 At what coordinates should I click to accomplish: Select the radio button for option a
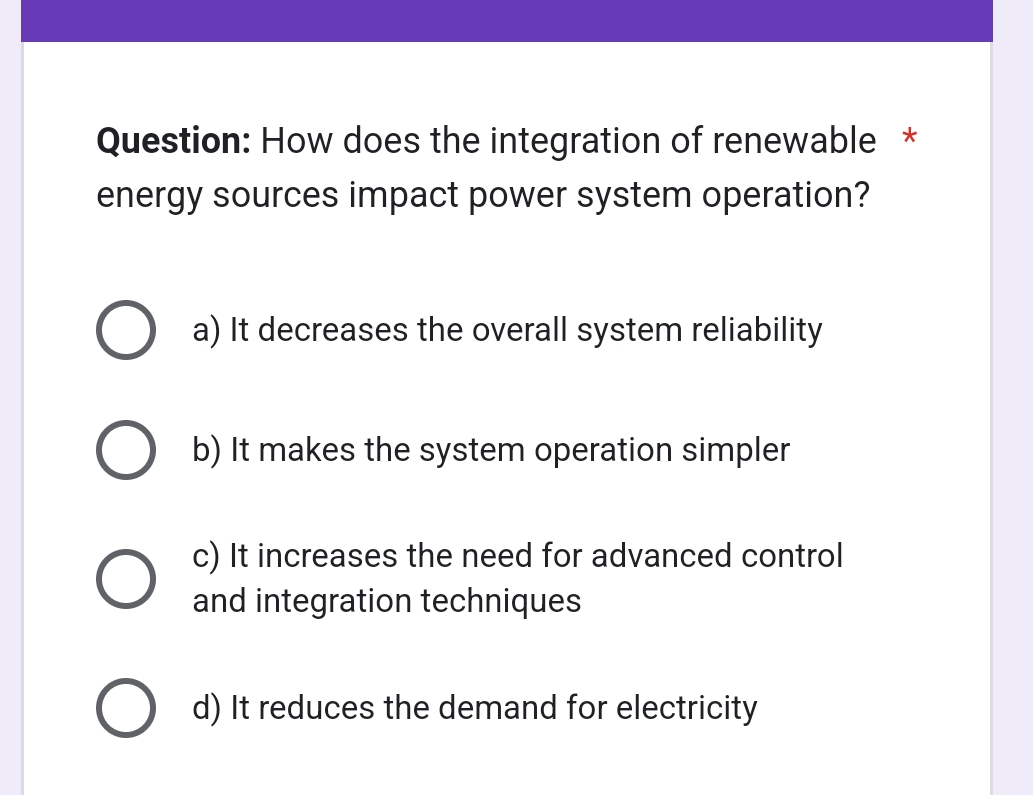pyautogui.click(x=126, y=329)
